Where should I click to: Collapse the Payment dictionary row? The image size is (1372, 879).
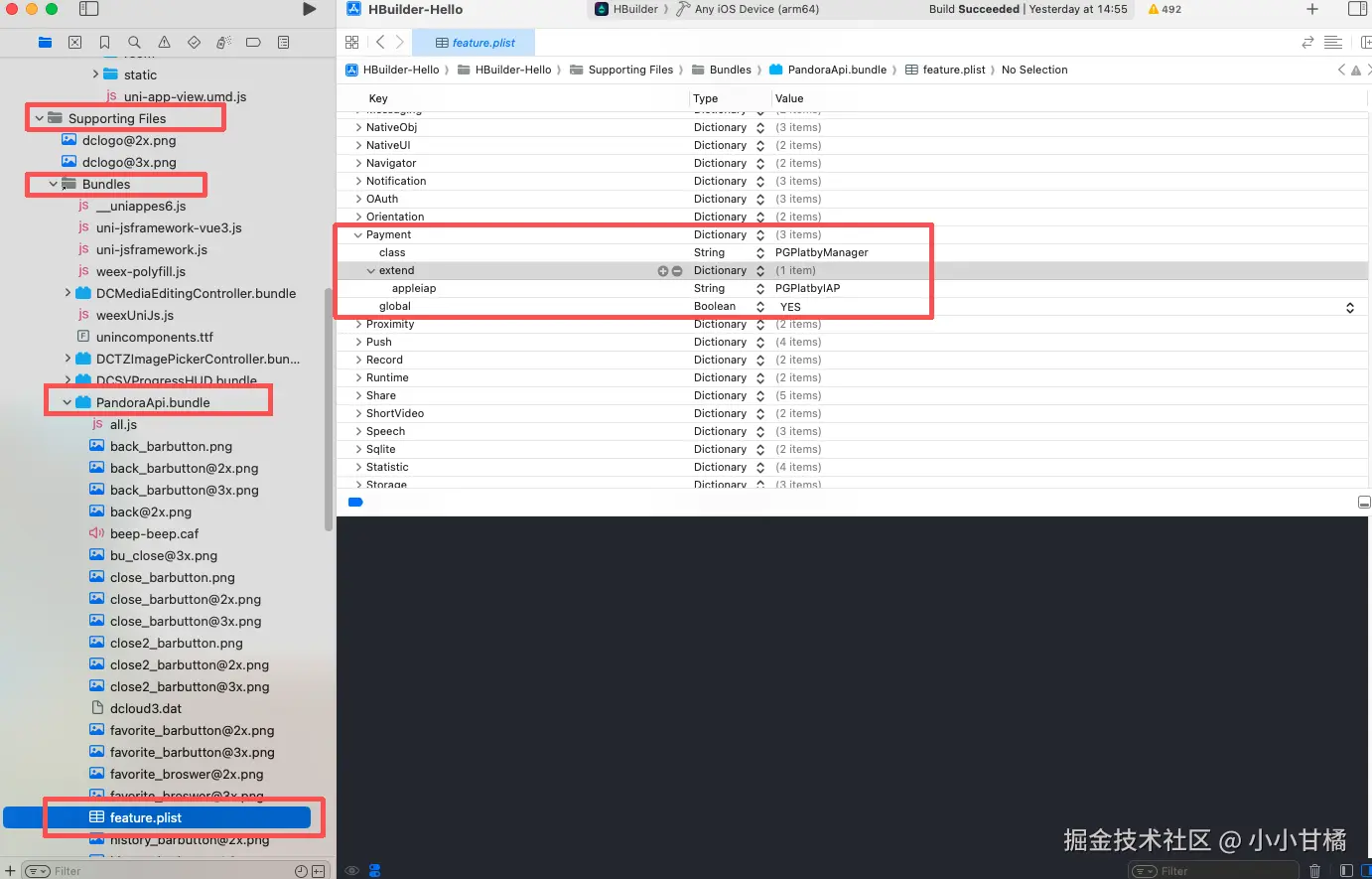click(358, 234)
